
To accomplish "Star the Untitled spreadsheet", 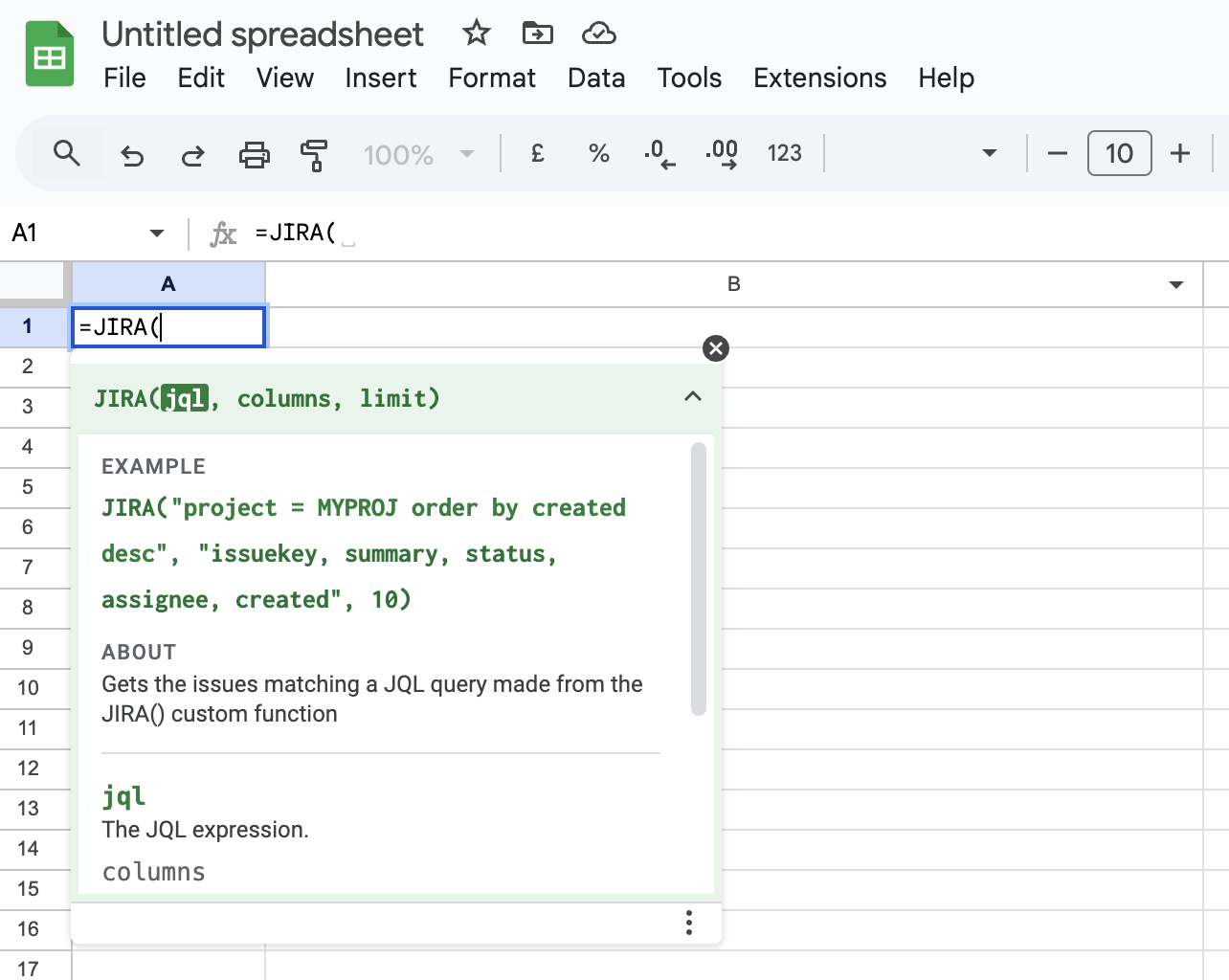I will pos(476,33).
